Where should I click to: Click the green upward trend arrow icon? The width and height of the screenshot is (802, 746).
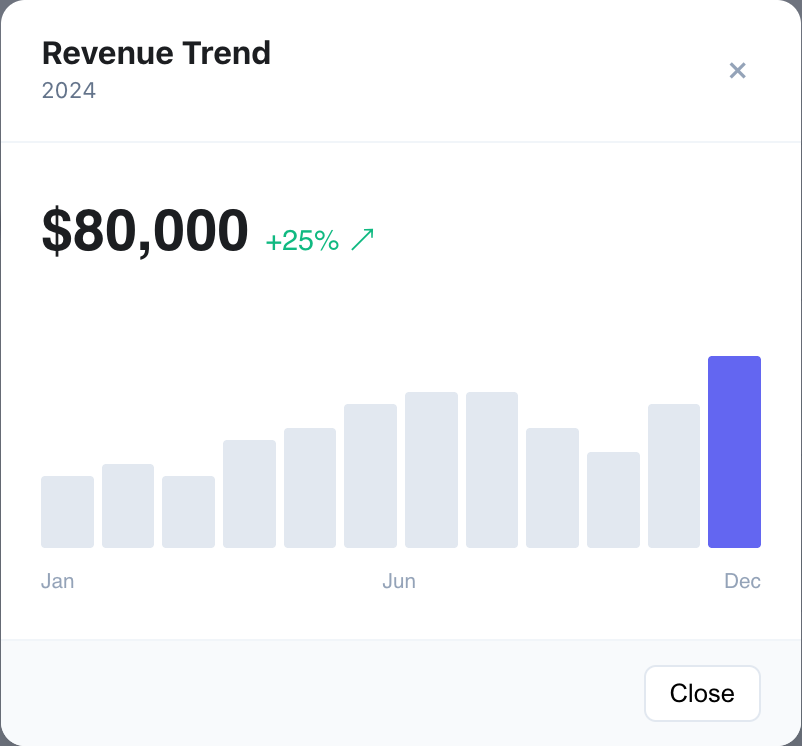363,238
